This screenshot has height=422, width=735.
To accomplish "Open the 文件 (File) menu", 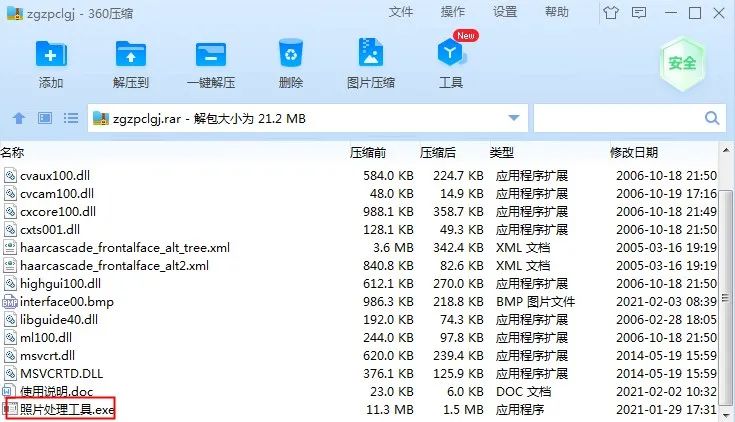I will (401, 12).
